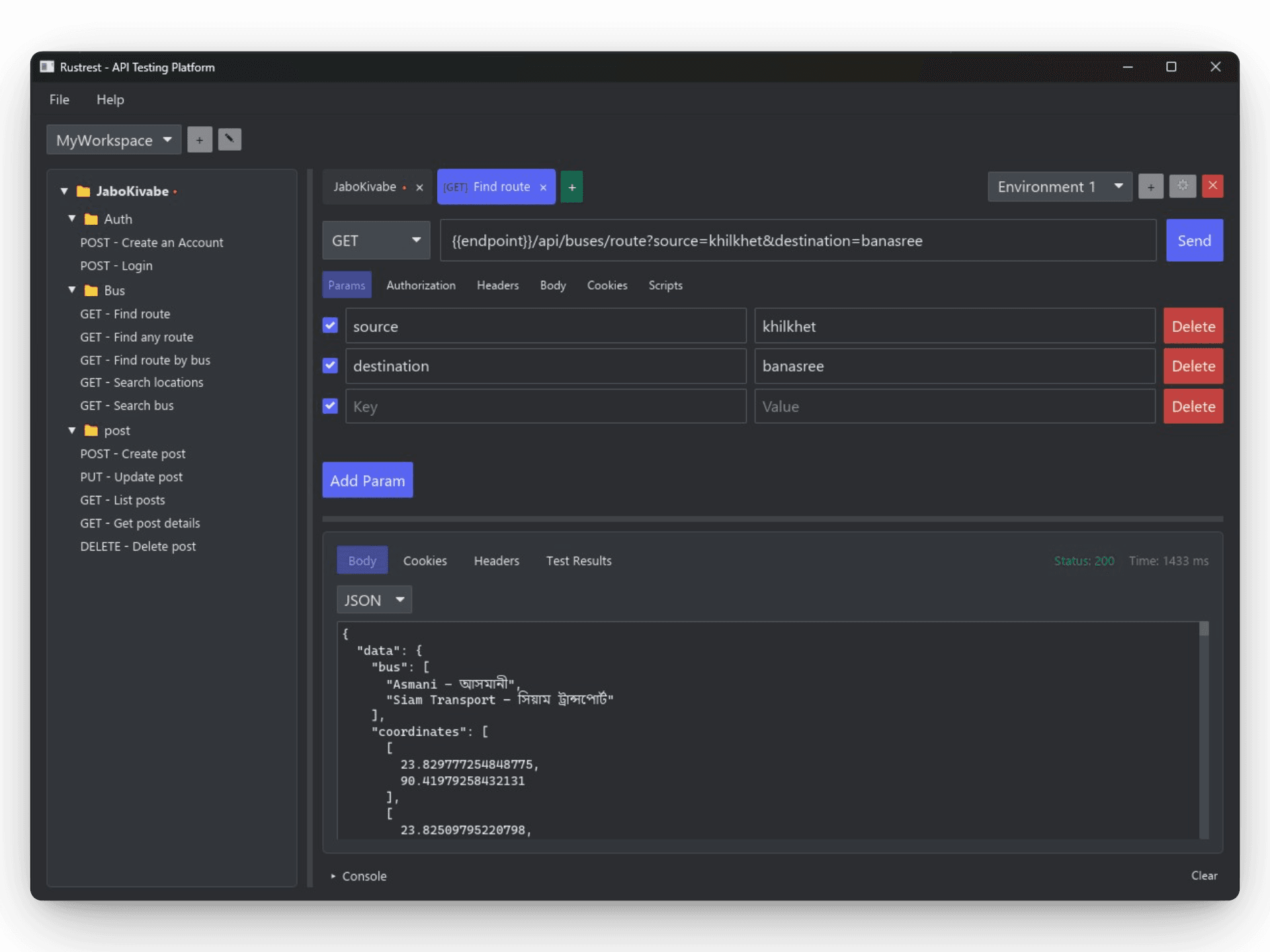Collapse the post folder

coord(72,430)
